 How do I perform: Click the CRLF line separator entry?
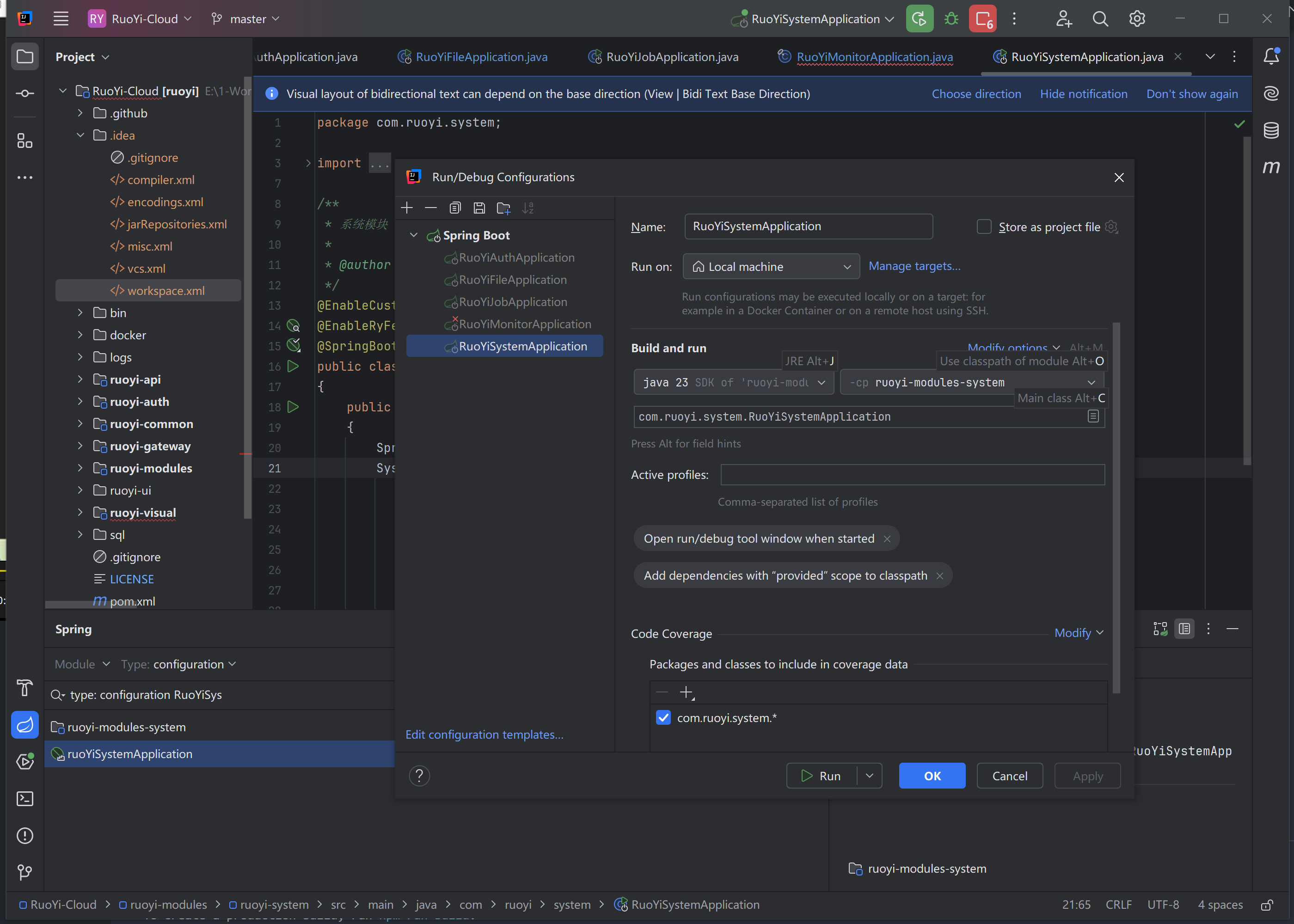click(1118, 905)
